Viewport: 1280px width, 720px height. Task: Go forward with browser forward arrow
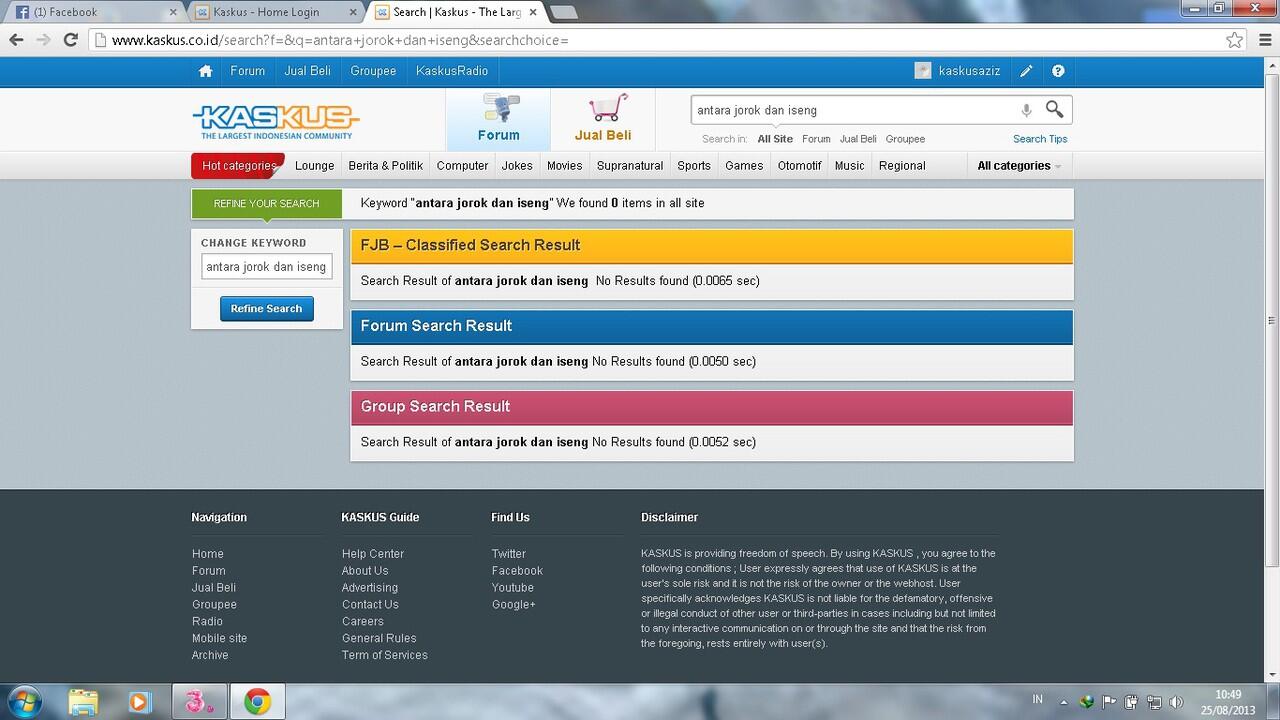pos(43,40)
